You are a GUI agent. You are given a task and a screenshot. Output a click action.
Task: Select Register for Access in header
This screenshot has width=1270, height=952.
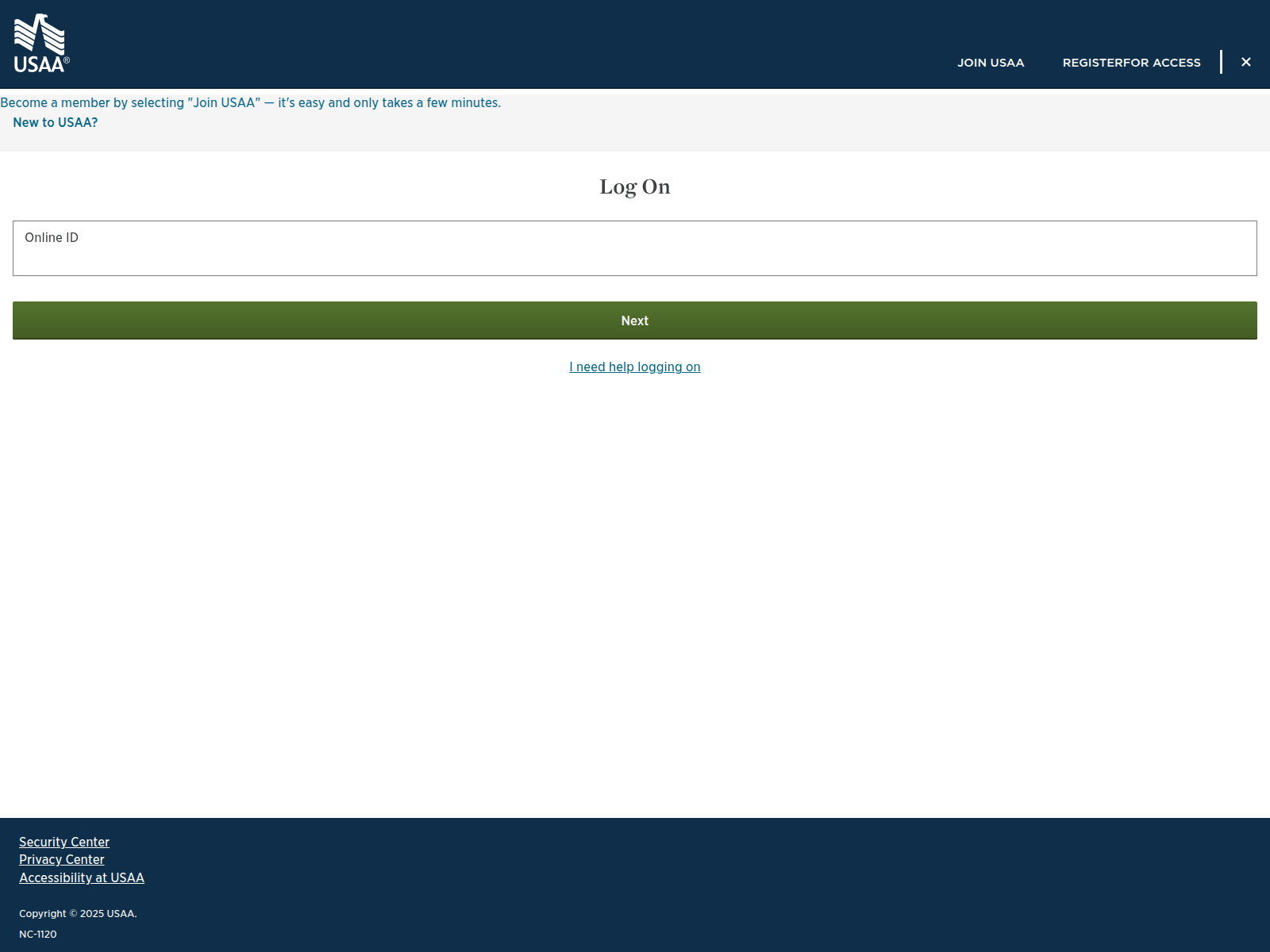(1132, 63)
